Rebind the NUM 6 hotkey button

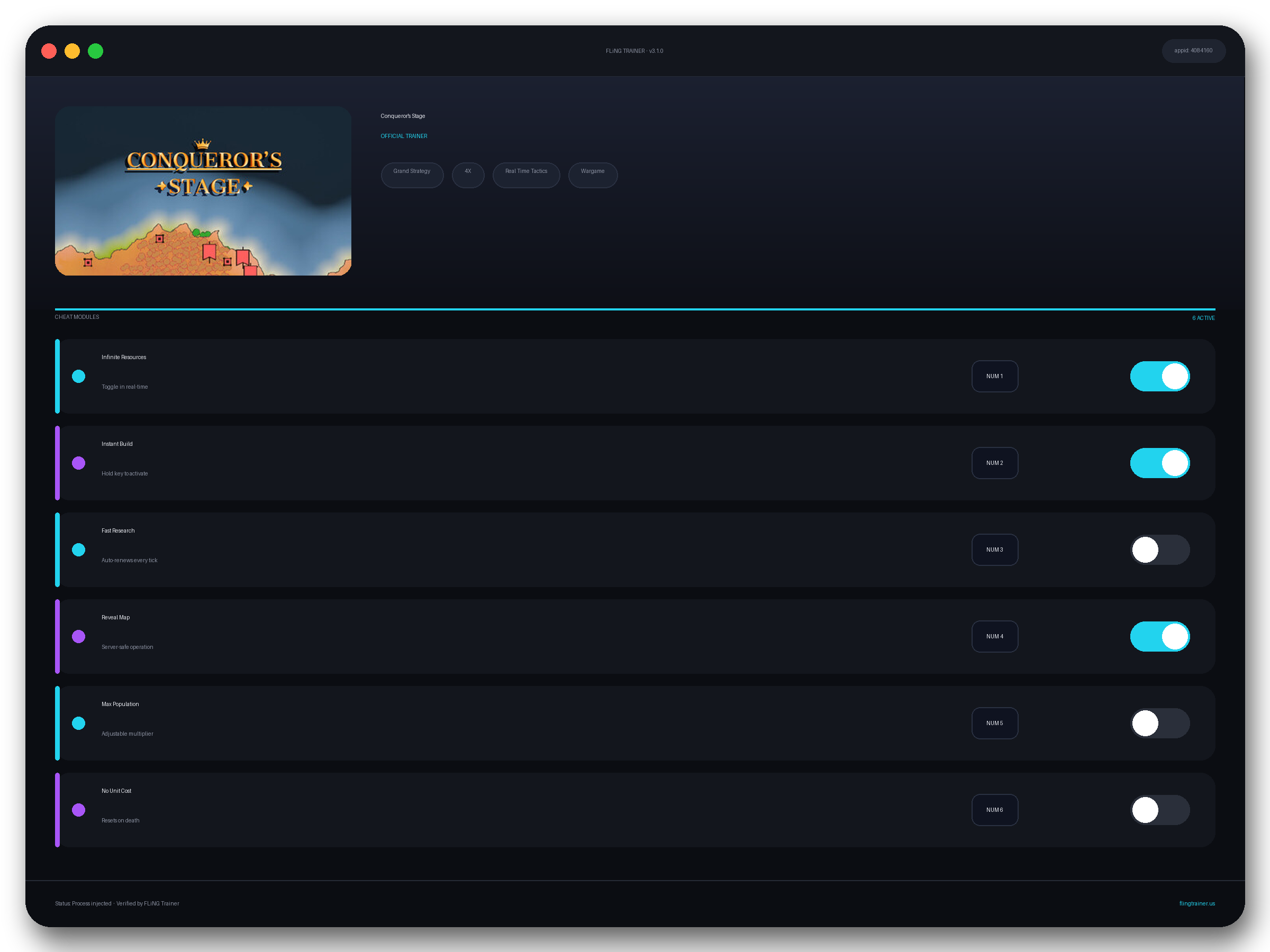[994, 810]
